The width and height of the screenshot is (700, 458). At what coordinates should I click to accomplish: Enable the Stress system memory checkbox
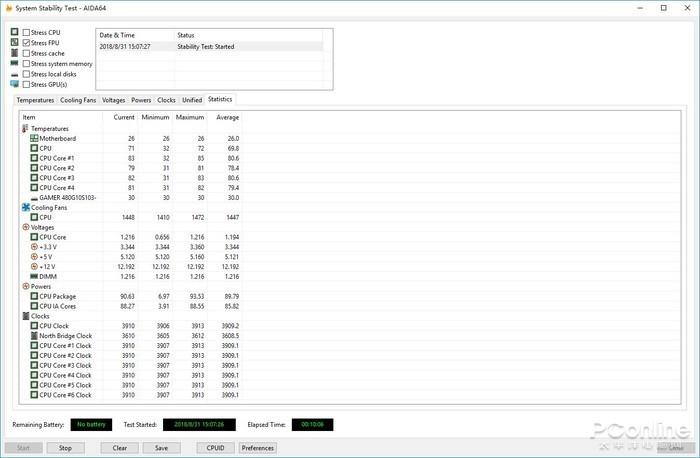pos(26,64)
